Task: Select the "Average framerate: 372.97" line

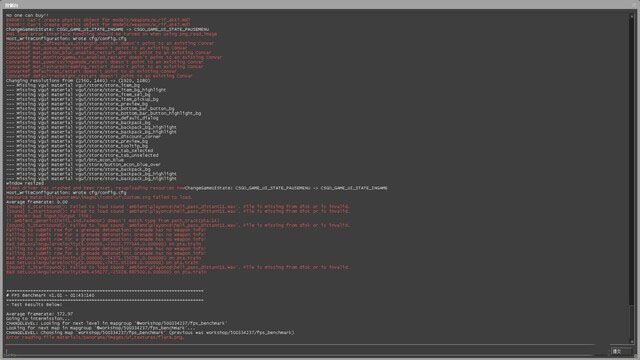Action: [39, 314]
